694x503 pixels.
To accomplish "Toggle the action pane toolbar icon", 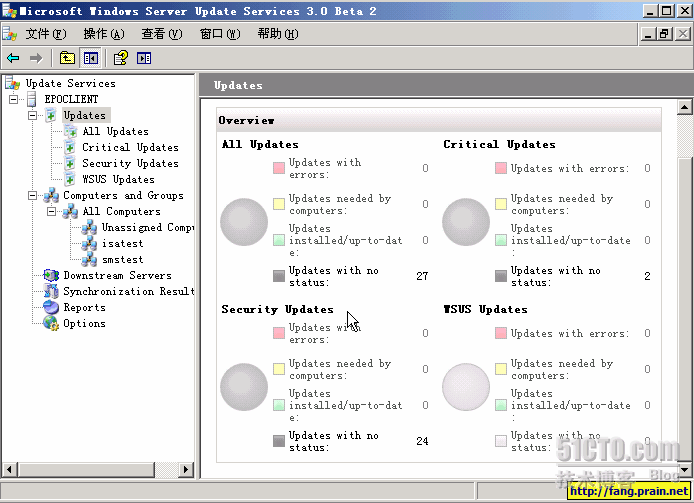I will point(144,58).
